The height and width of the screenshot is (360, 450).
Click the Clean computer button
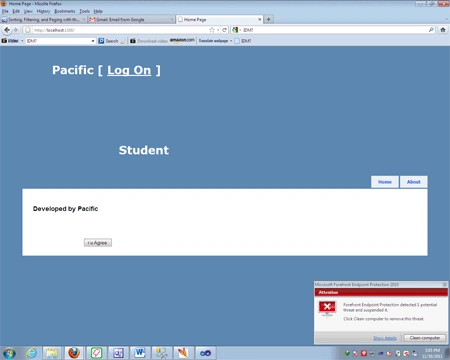[x=425, y=338]
